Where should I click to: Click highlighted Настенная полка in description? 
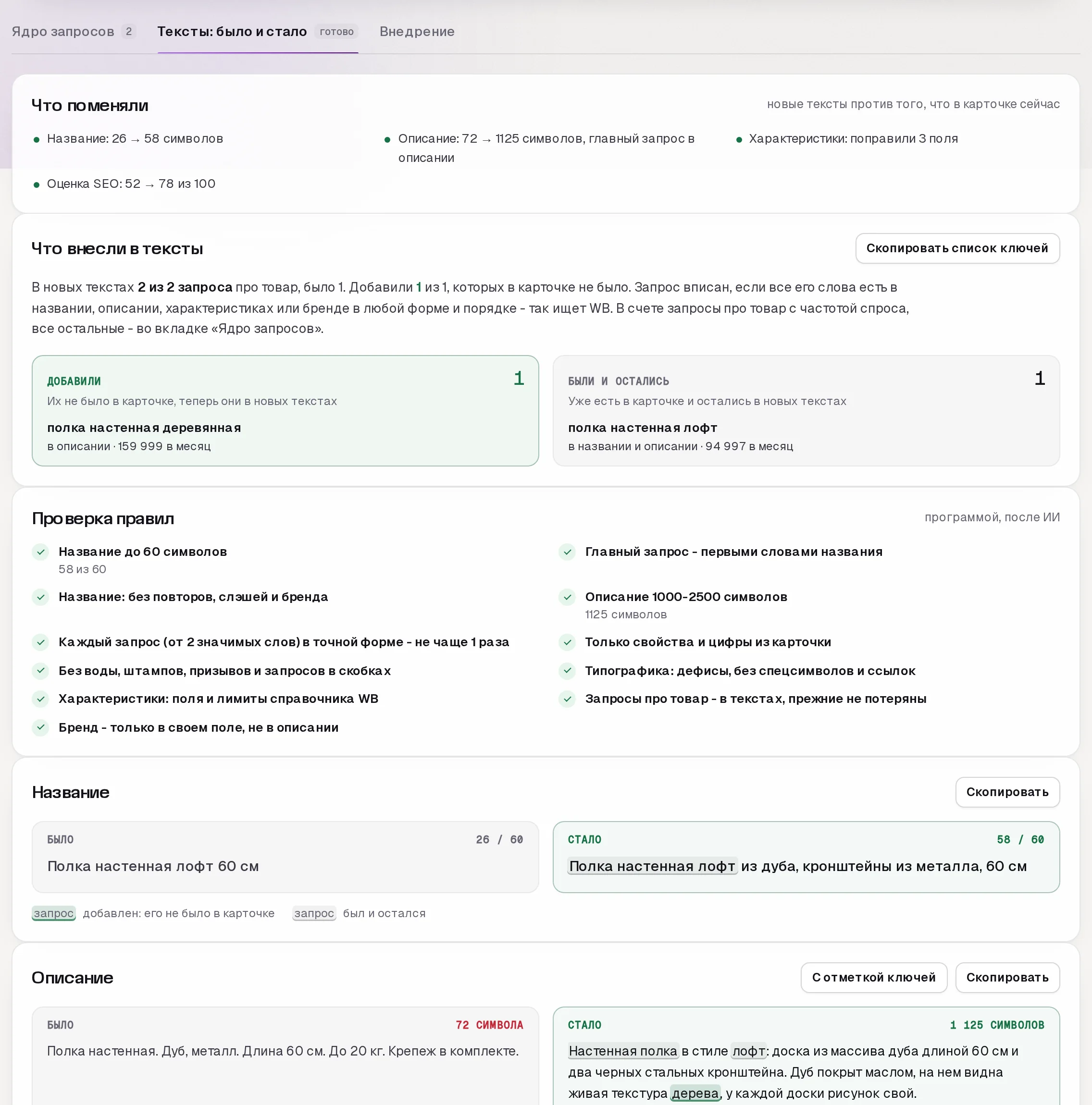click(623, 1051)
